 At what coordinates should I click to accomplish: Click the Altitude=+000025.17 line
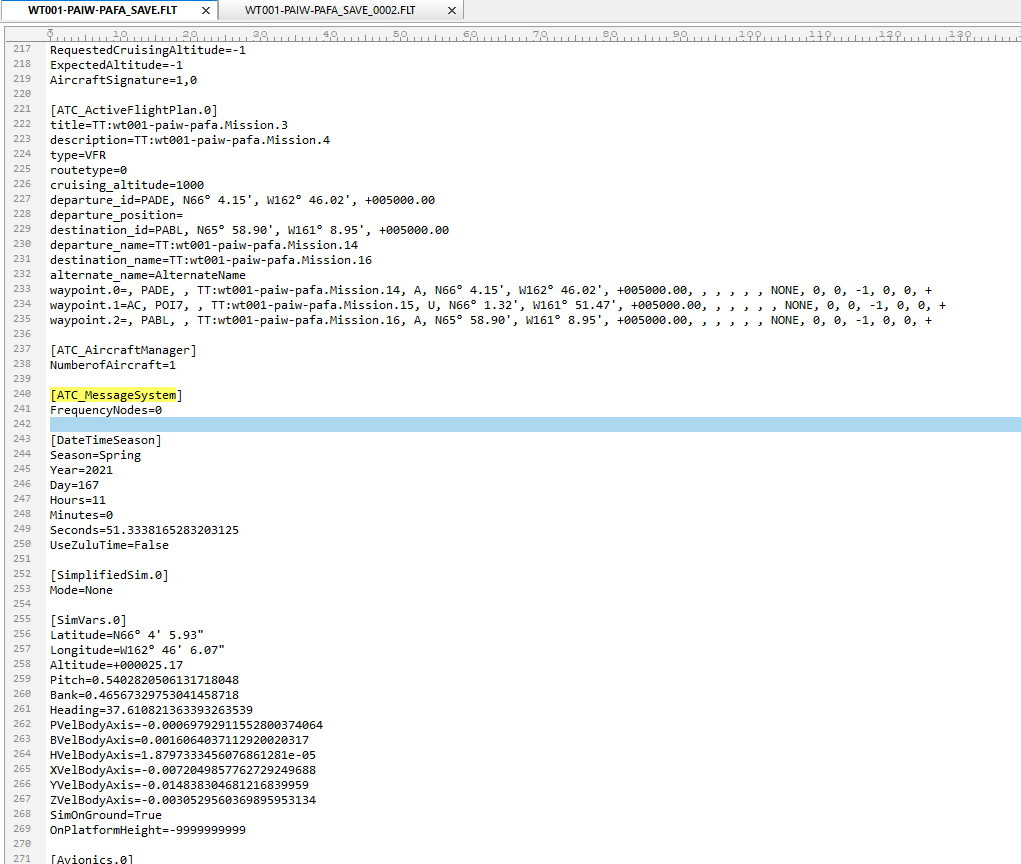[x=116, y=665]
